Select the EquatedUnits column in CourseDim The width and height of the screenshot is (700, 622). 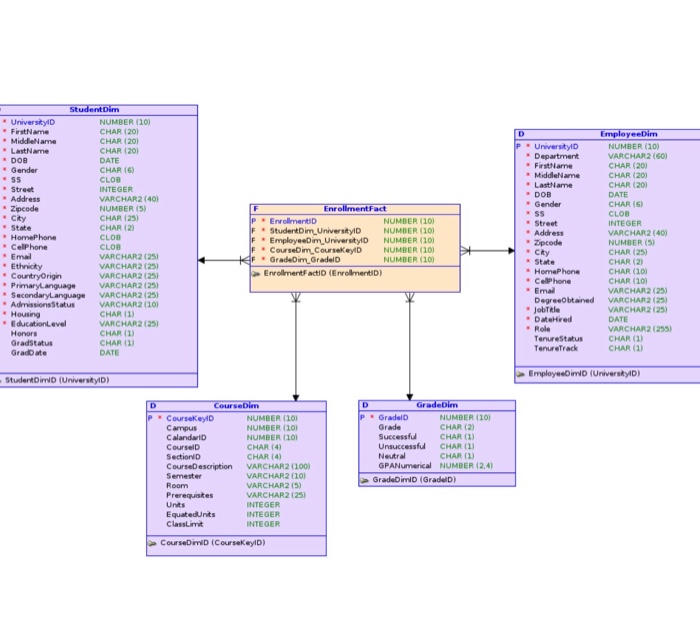191,514
